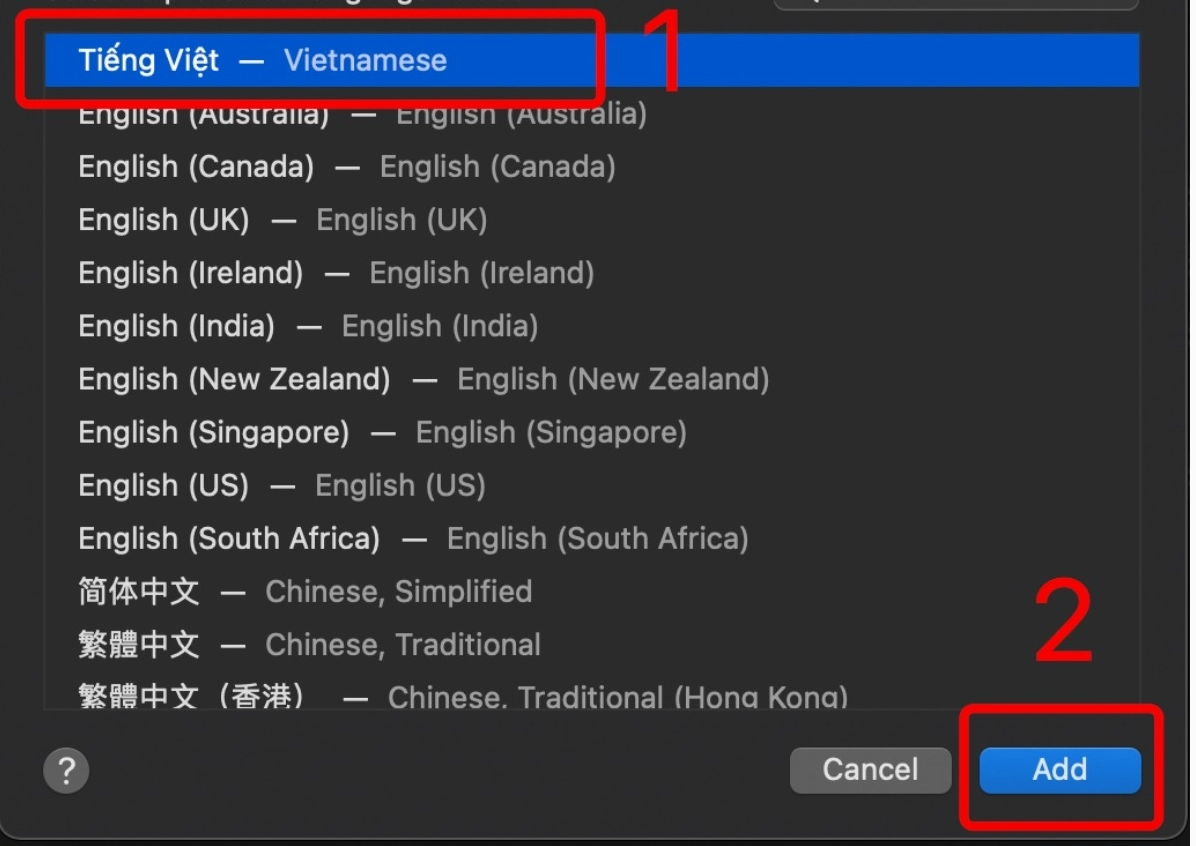Click the grey 'Vietnamese' translation label
The height and width of the screenshot is (846, 1196).
[365, 60]
